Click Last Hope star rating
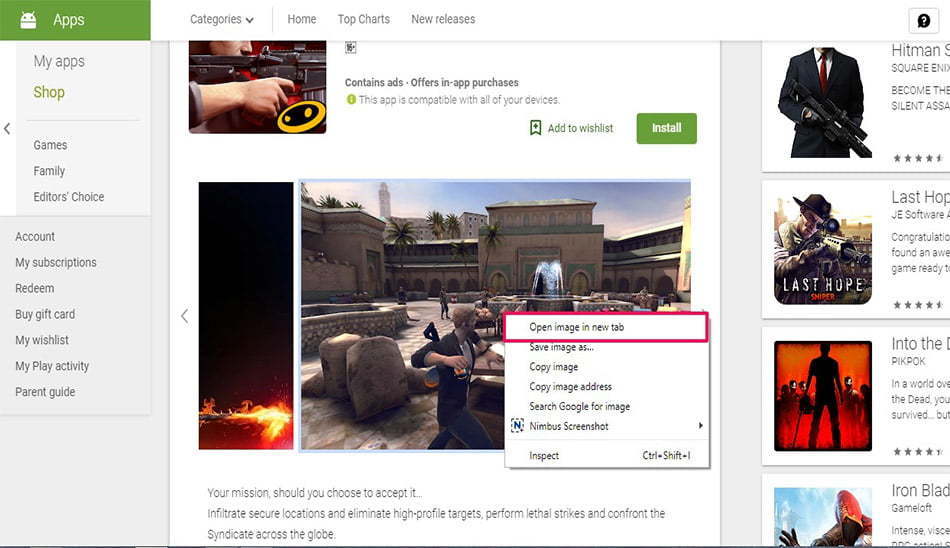The width and height of the screenshot is (950, 548). point(918,305)
